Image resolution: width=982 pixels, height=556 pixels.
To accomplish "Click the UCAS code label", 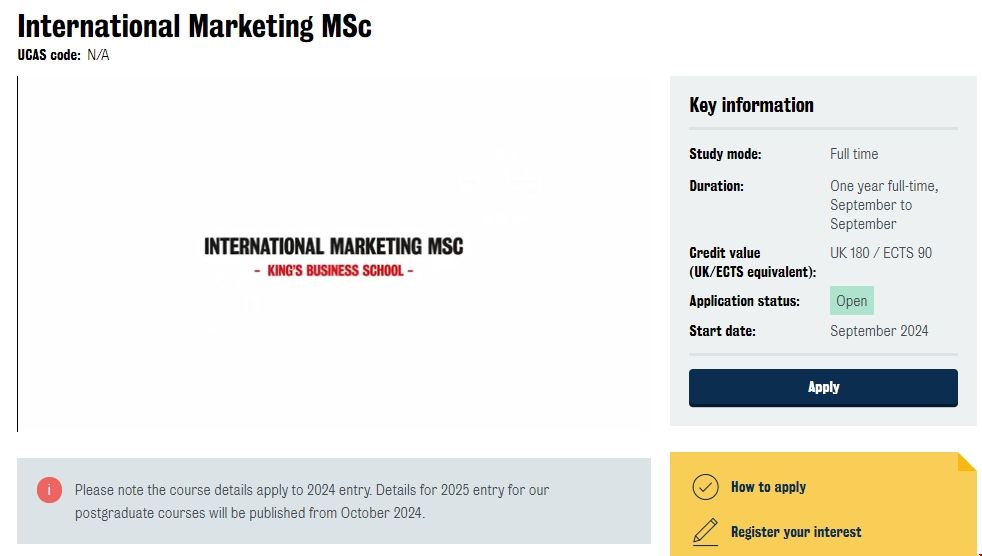I will (x=49, y=55).
